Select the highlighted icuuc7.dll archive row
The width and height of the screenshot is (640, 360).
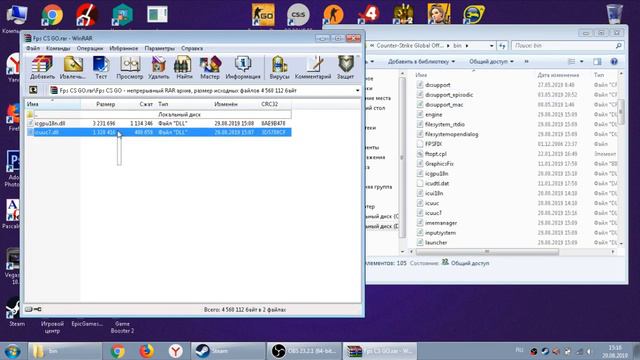(159, 132)
